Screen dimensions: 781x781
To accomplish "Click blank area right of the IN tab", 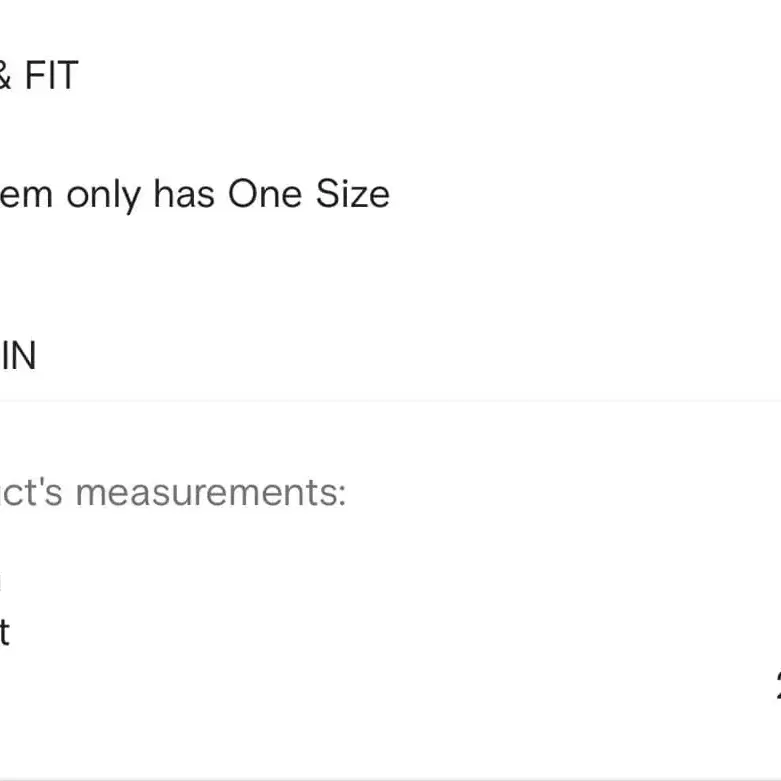I will pos(400,356).
